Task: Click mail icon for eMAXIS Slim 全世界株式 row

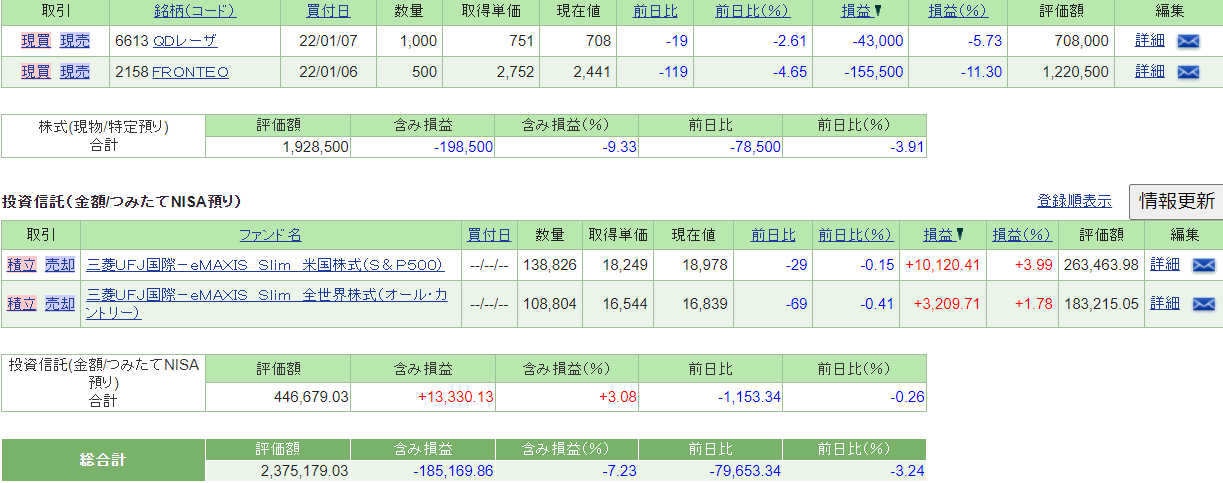Action: pos(1203,304)
